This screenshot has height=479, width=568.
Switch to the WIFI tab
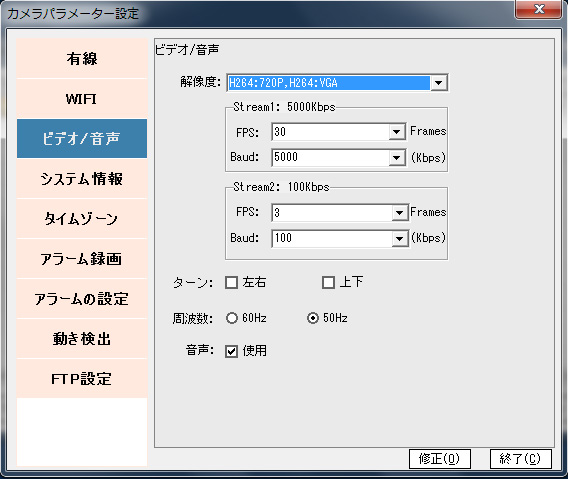point(82,99)
